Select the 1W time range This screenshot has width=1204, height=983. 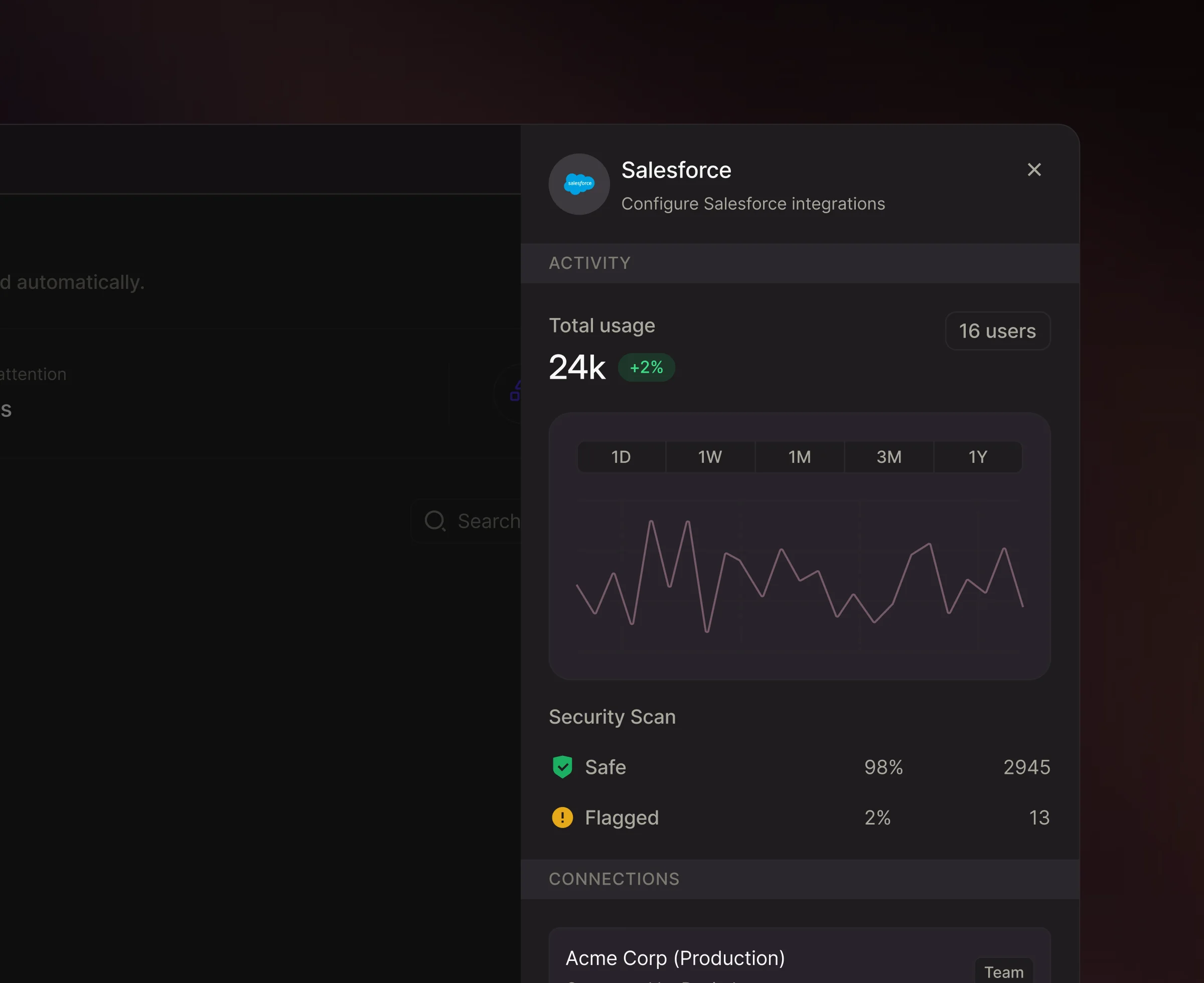pyautogui.click(x=709, y=457)
